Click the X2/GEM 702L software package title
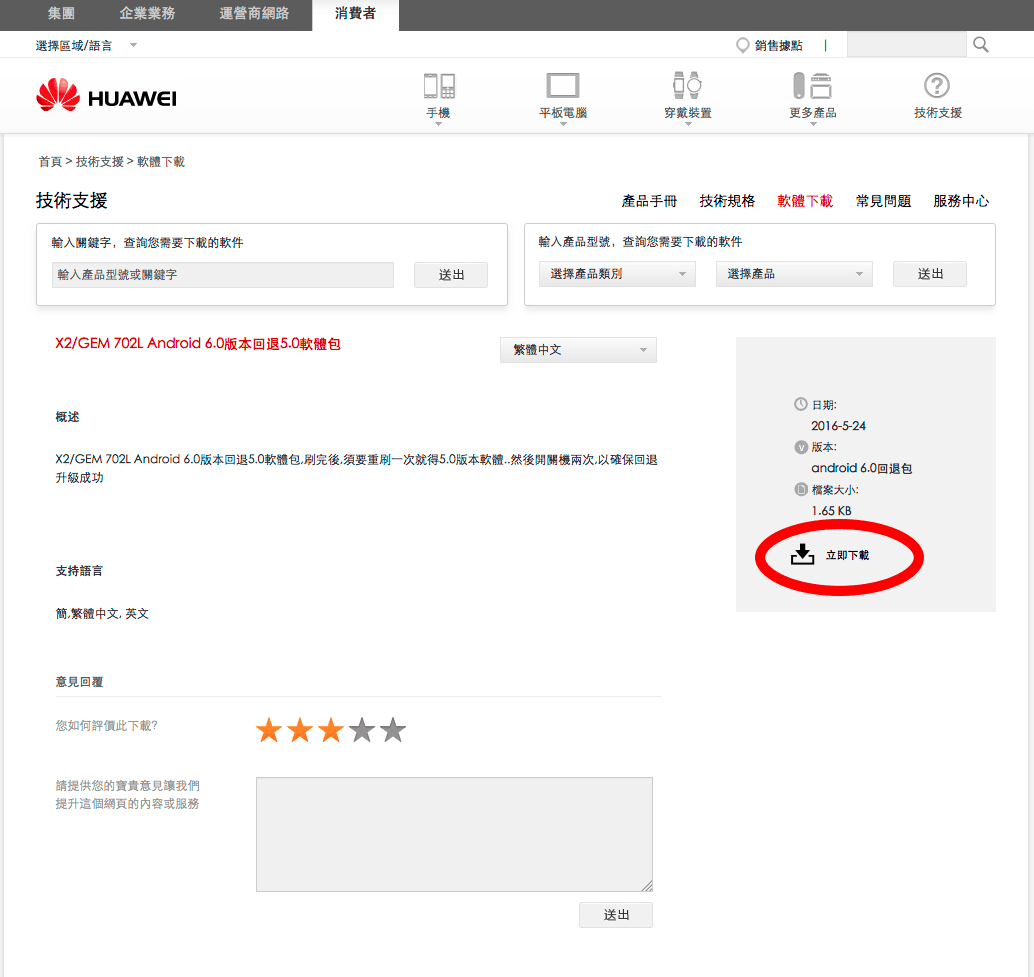The height and width of the screenshot is (977, 1034). 198,343
